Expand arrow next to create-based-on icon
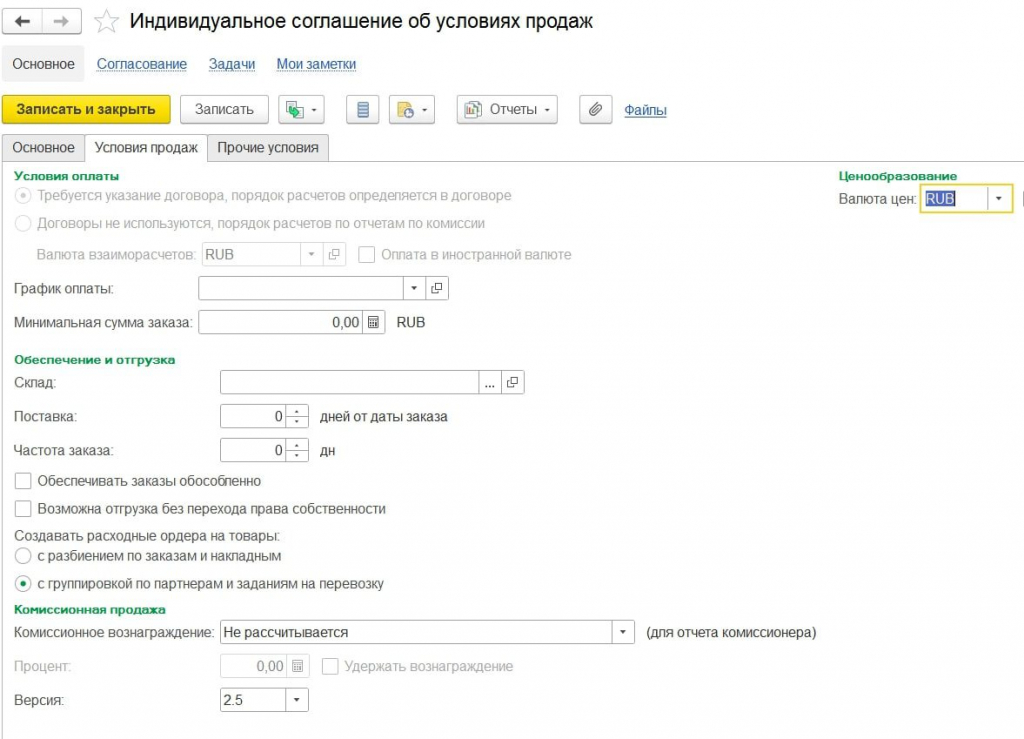This screenshot has width=1024, height=739. pyautogui.click(x=314, y=110)
